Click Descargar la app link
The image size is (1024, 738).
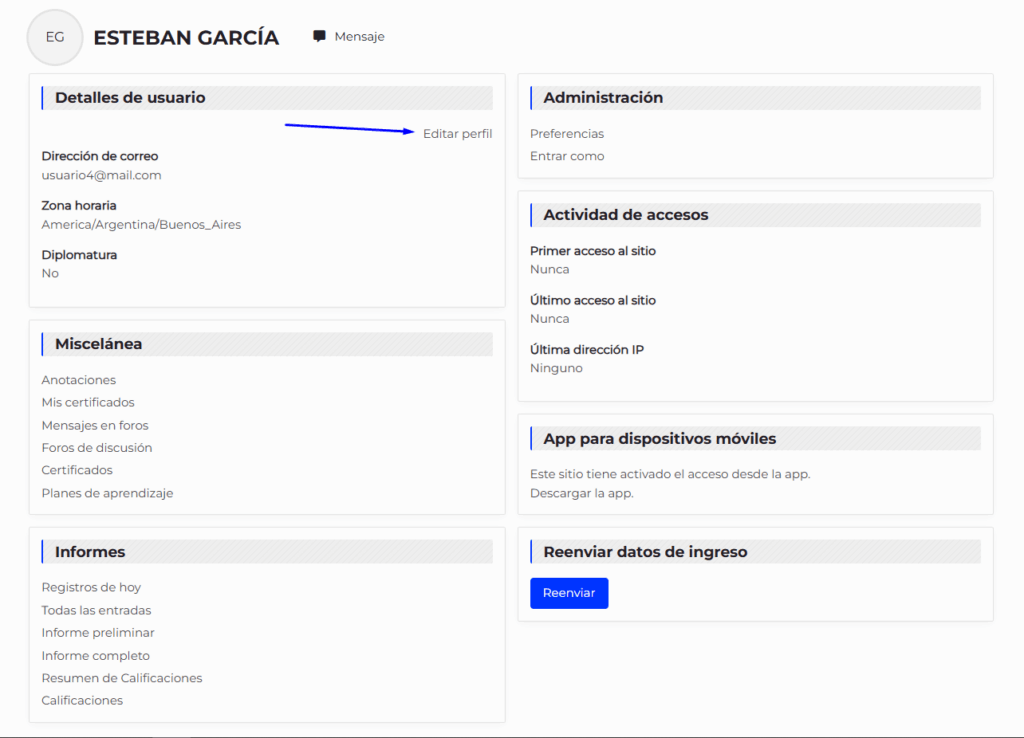pos(582,493)
